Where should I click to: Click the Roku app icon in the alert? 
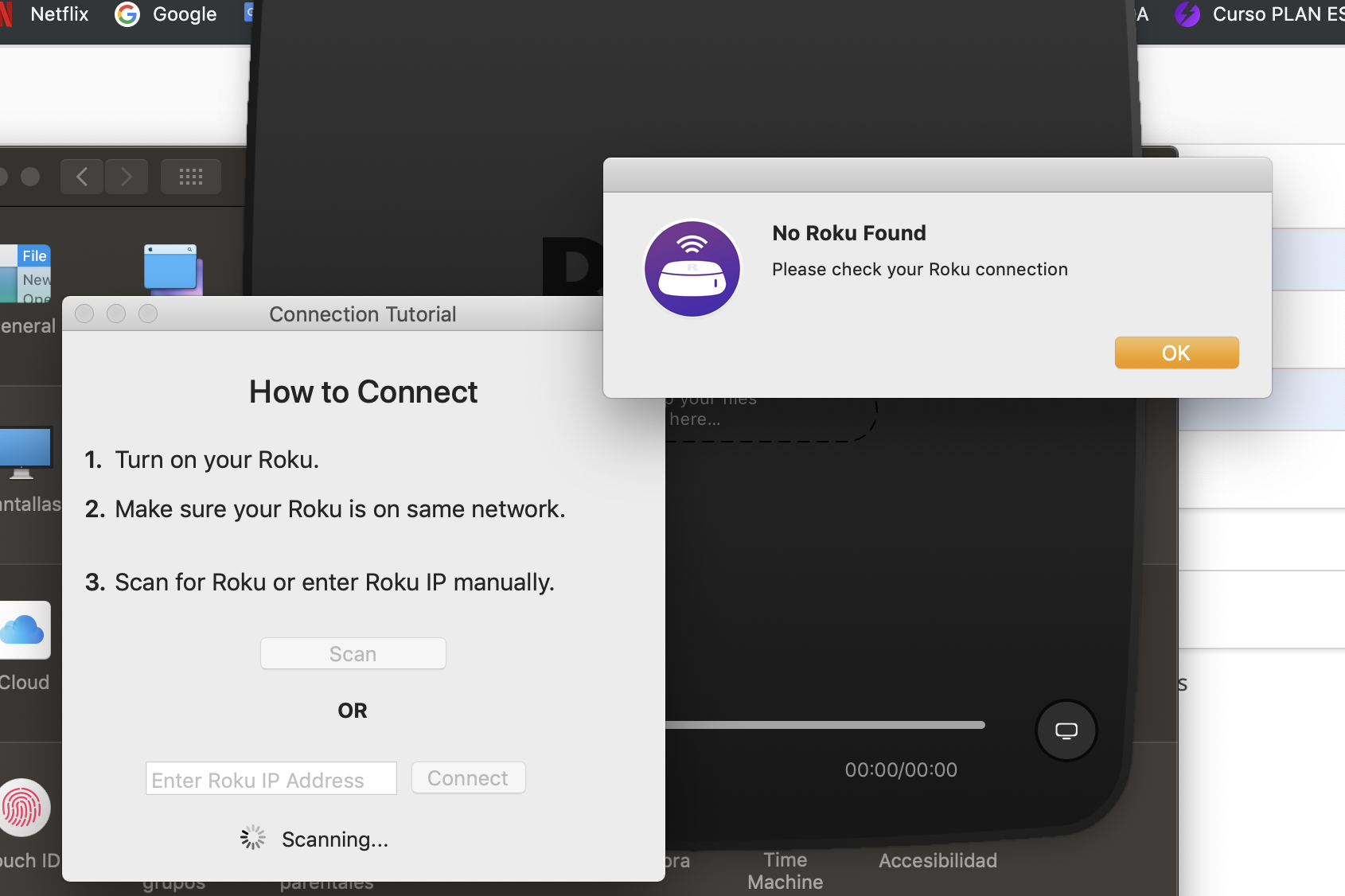692,269
